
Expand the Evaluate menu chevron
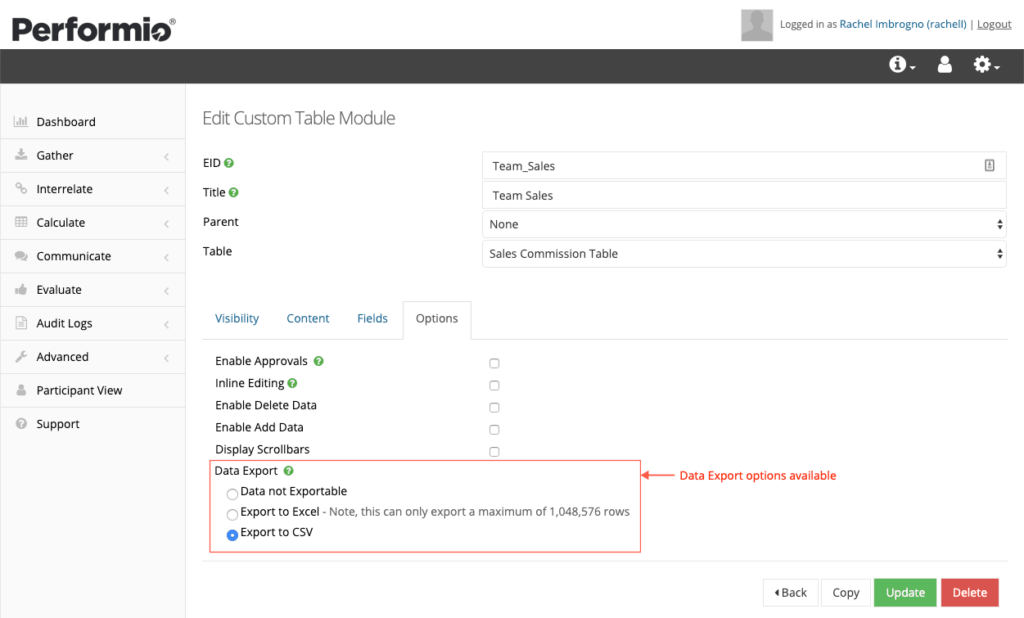[167, 291]
